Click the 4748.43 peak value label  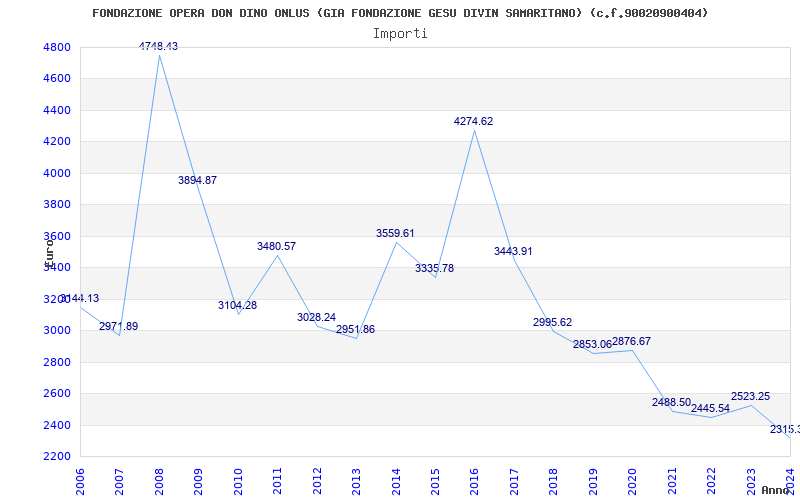tap(159, 46)
